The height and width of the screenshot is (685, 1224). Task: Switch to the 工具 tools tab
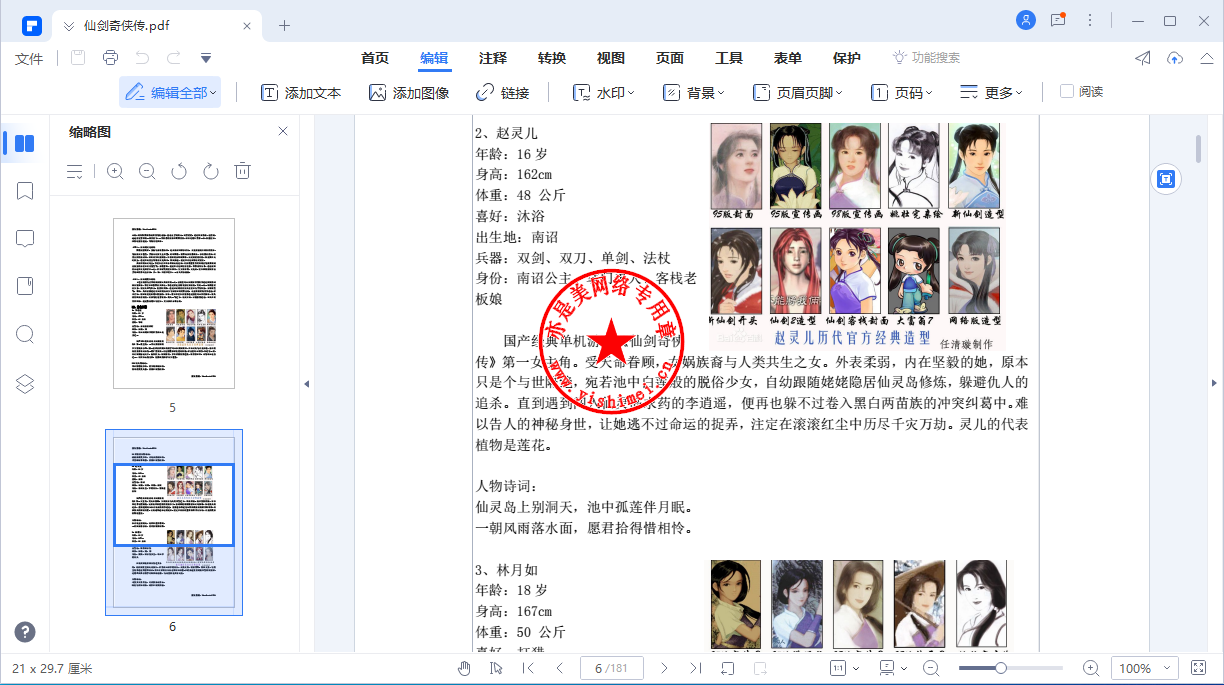(x=729, y=58)
